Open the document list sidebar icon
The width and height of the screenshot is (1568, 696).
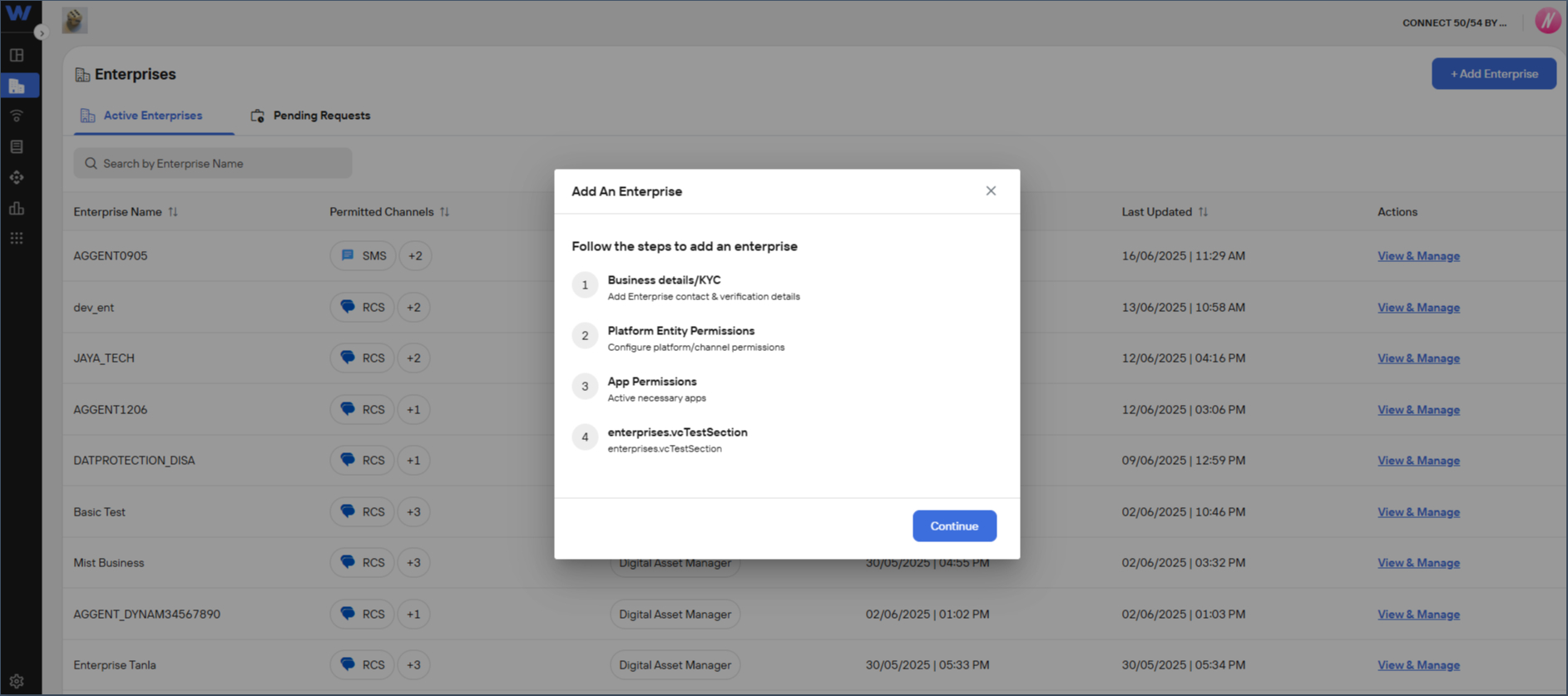[17, 146]
